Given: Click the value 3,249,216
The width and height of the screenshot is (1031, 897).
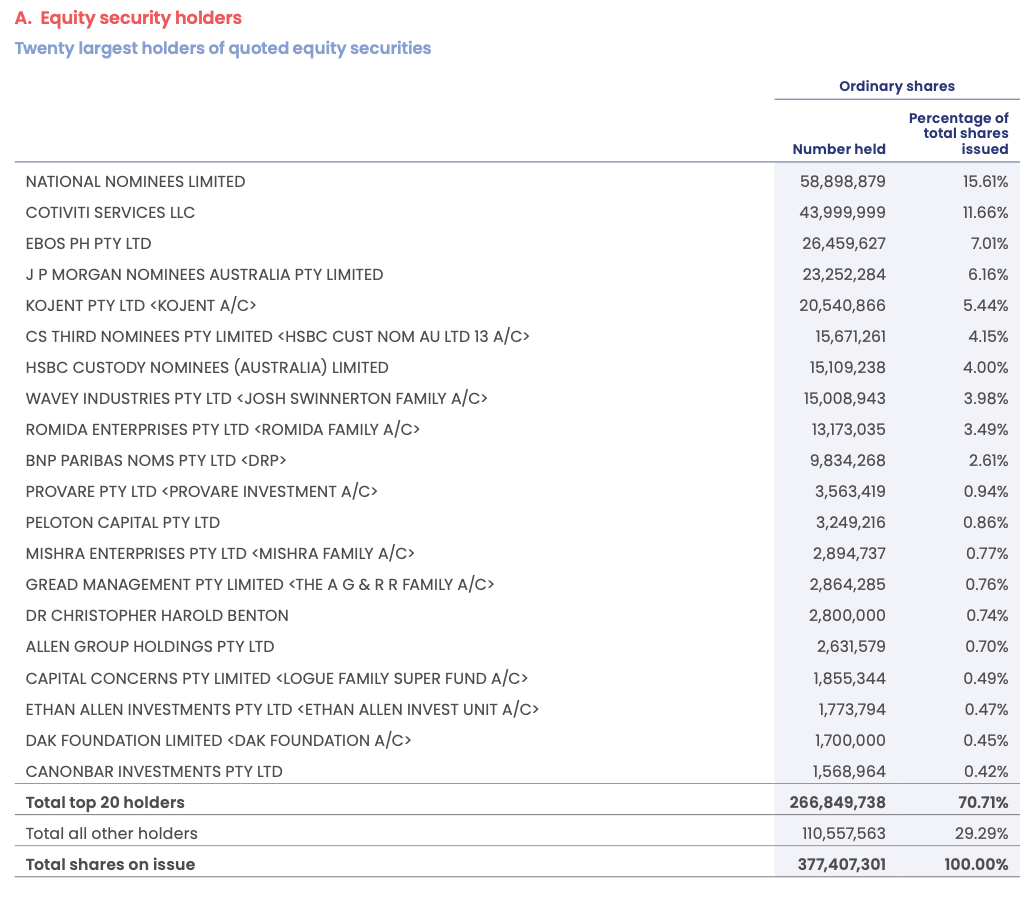Looking at the screenshot, I should click(x=851, y=523).
